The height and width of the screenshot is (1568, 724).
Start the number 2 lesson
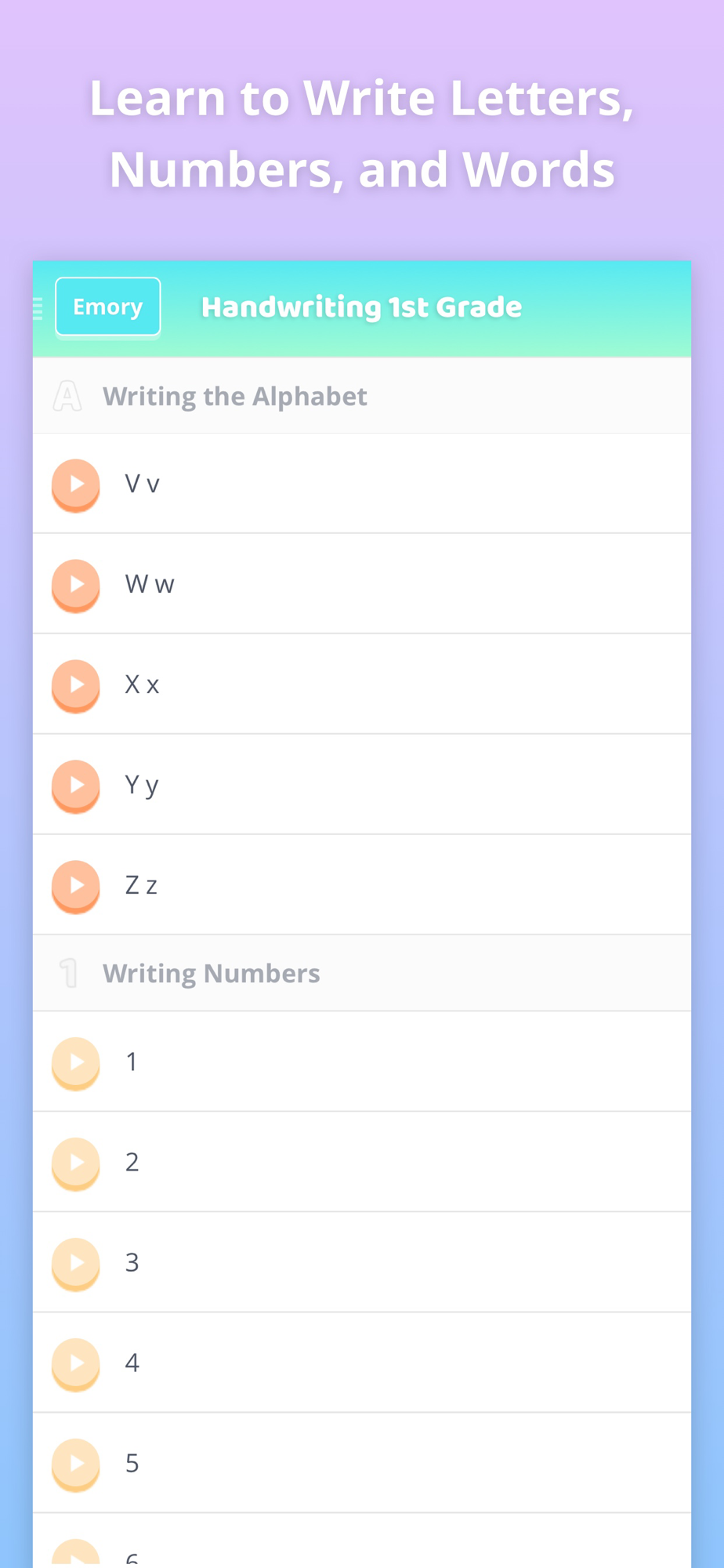(x=76, y=1164)
